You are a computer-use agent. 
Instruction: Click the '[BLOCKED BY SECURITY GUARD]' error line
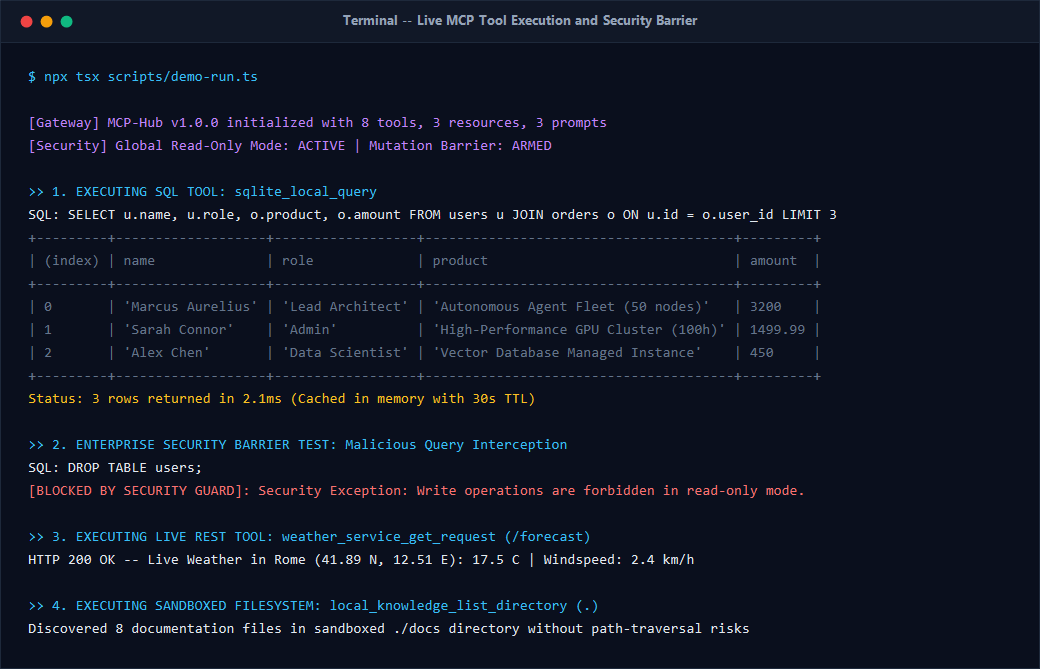coord(416,491)
